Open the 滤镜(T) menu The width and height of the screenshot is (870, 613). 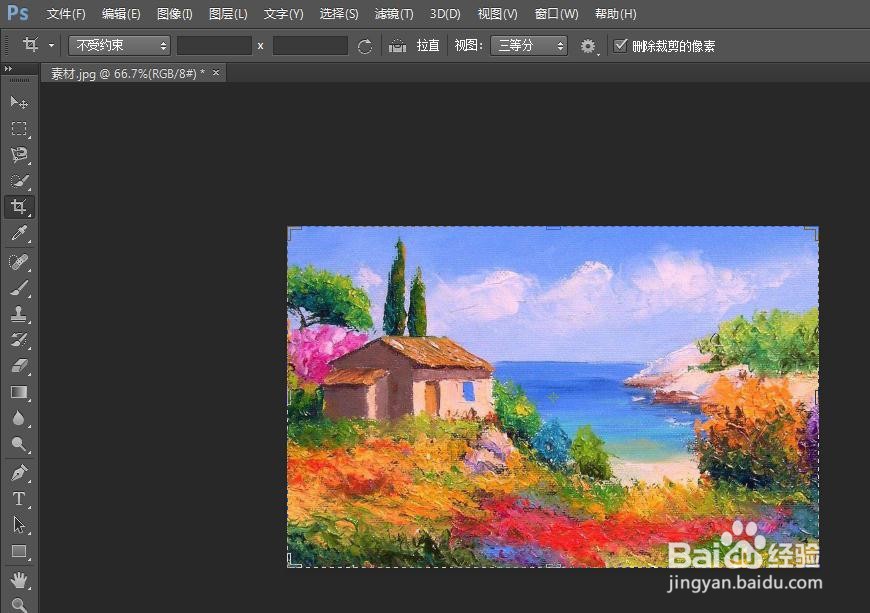393,13
